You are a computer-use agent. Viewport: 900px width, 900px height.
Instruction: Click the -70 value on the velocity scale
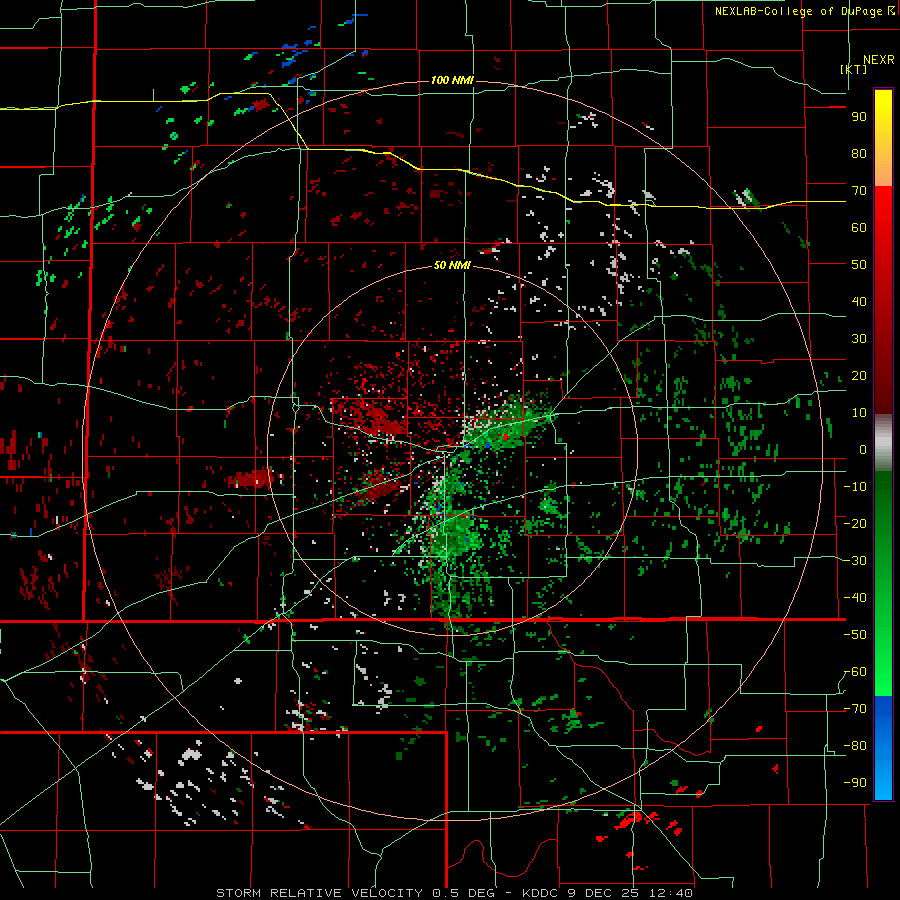point(855,708)
